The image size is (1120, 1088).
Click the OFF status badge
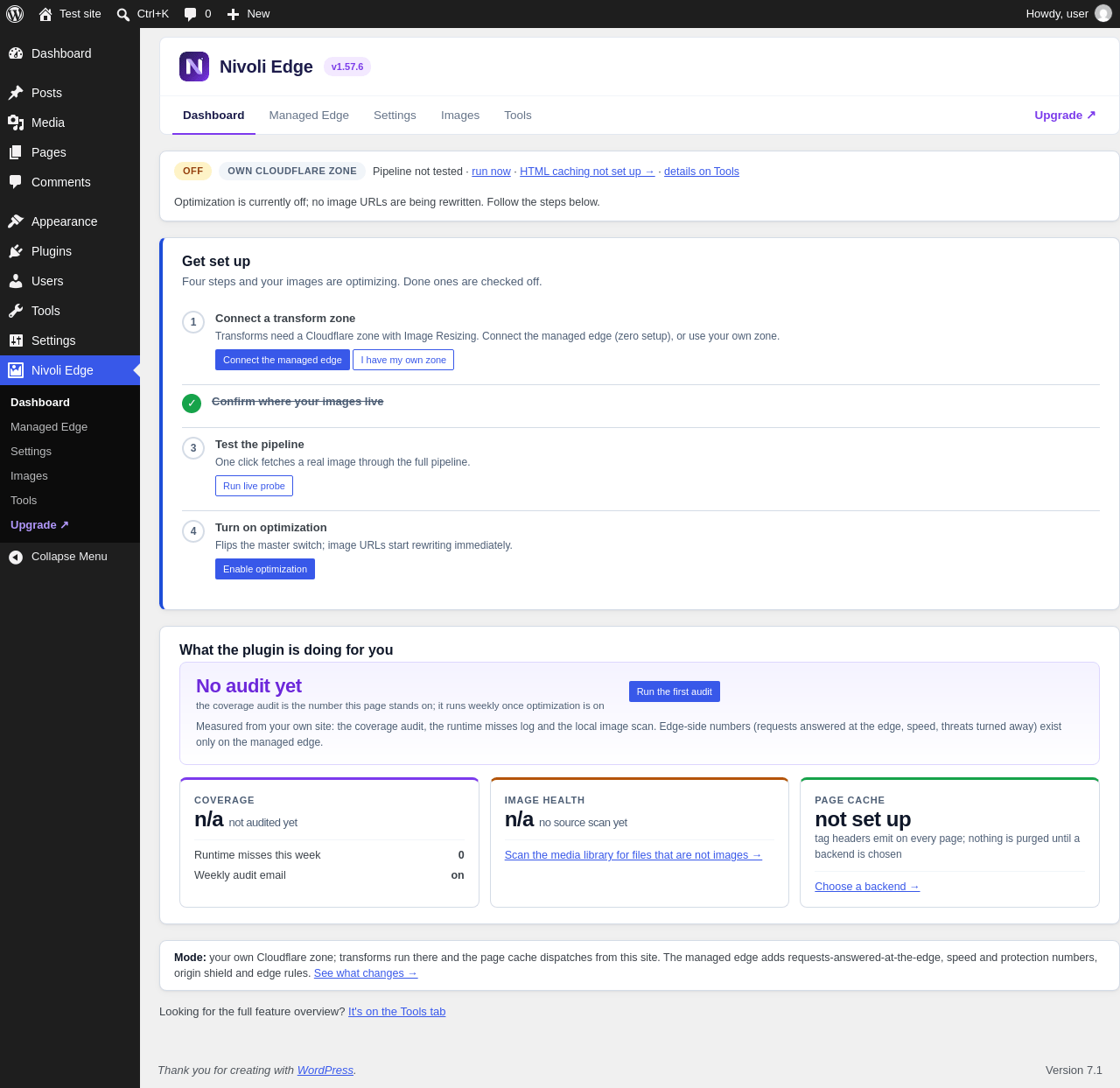click(x=192, y=171)
